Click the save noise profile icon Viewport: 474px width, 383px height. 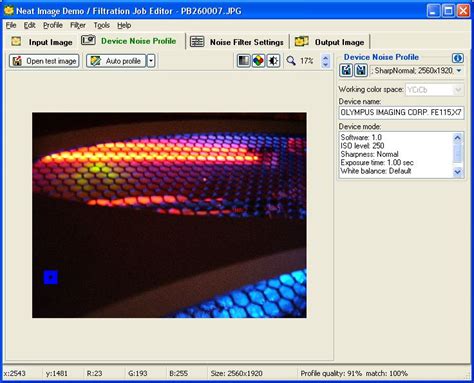click(361, 70)
